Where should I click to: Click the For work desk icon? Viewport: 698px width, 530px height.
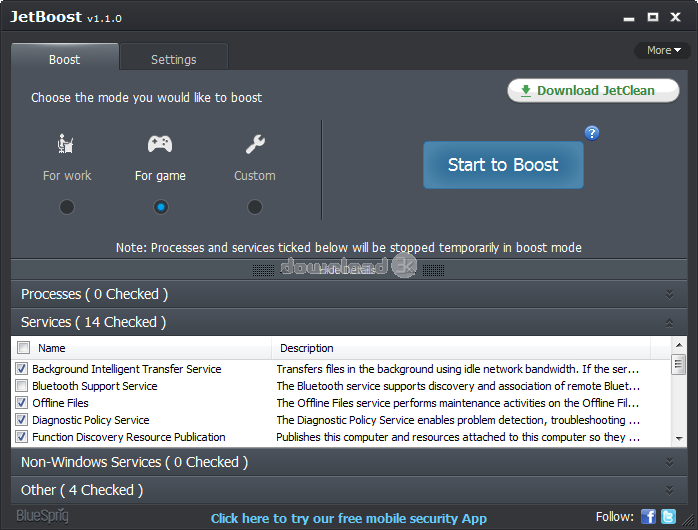pos(66,145)
